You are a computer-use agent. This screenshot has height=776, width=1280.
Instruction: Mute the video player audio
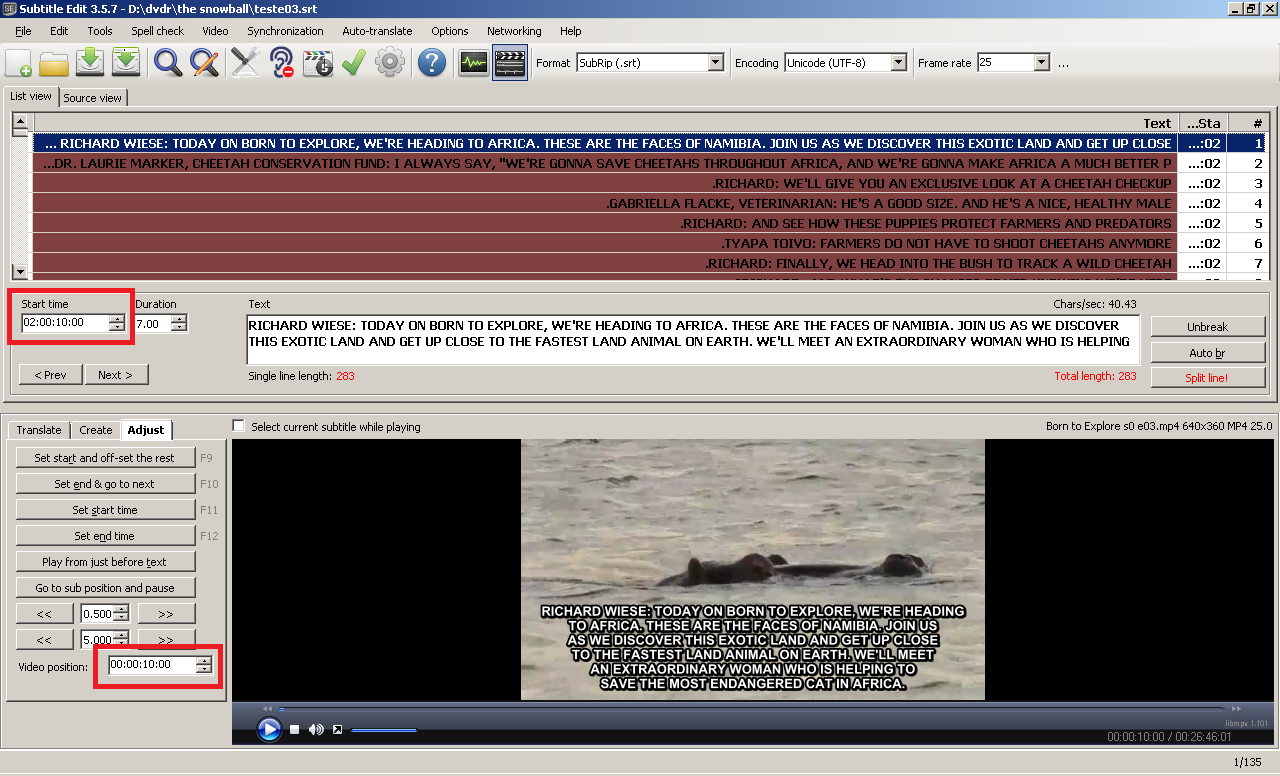pyautogui.click(x=316, y=730)
